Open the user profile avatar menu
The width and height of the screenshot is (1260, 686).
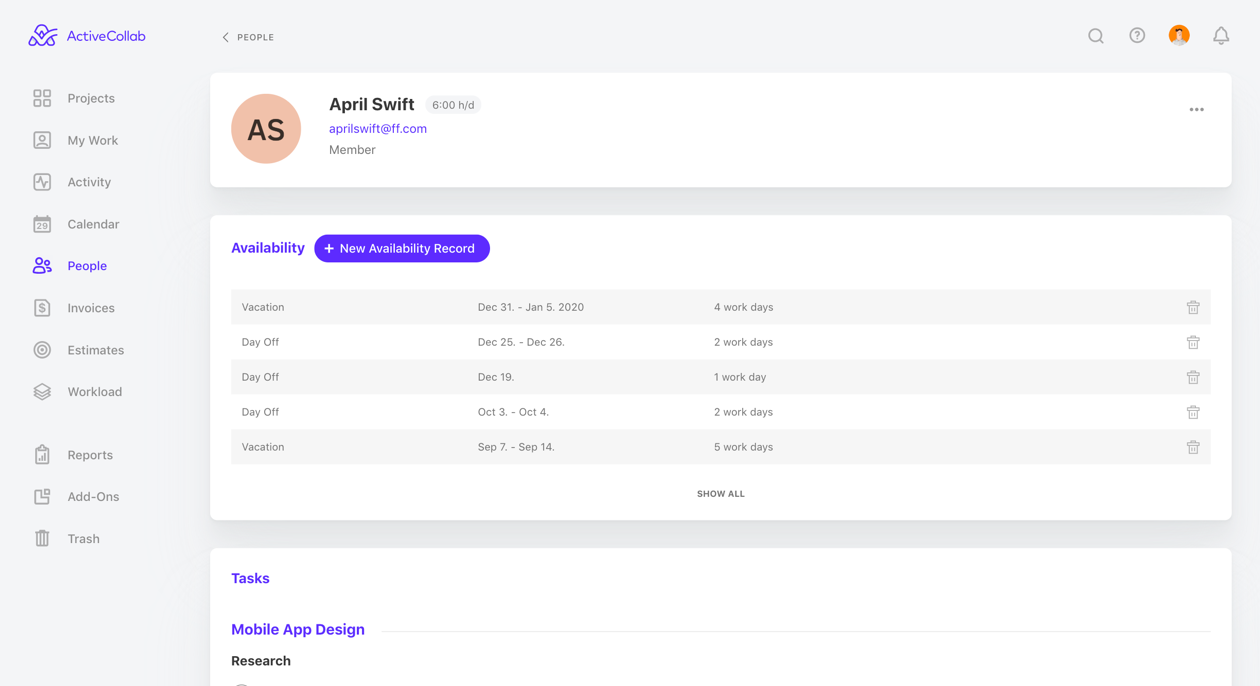pyautogui.click(x=1179, y=36)
